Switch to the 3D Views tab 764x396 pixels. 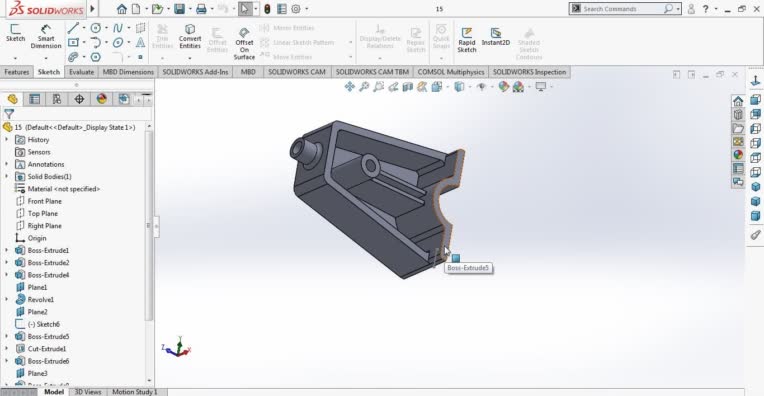(88, 392)
